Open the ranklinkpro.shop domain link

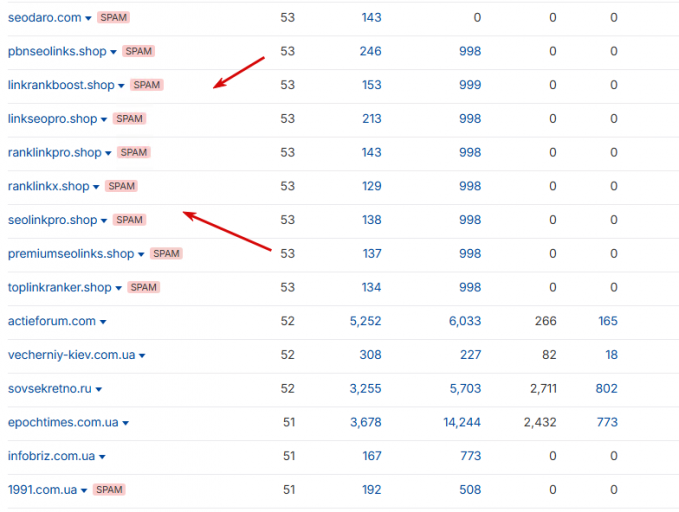coord(55,152)
